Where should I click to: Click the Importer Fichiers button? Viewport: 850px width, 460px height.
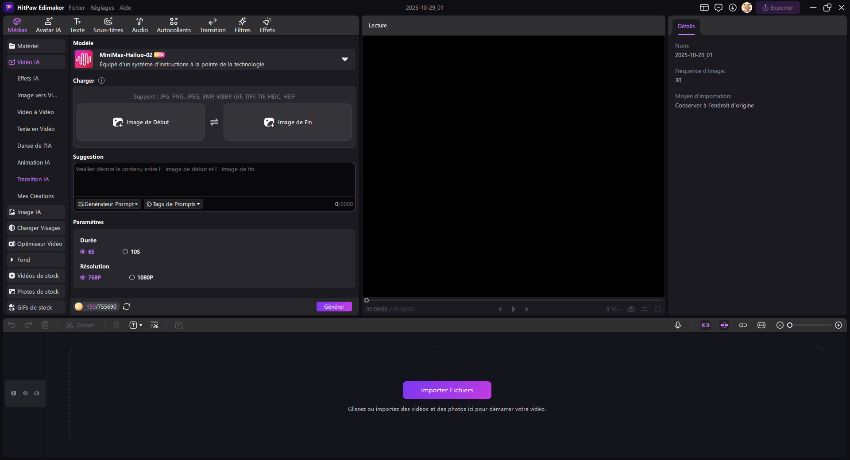[x=447, y=390]
